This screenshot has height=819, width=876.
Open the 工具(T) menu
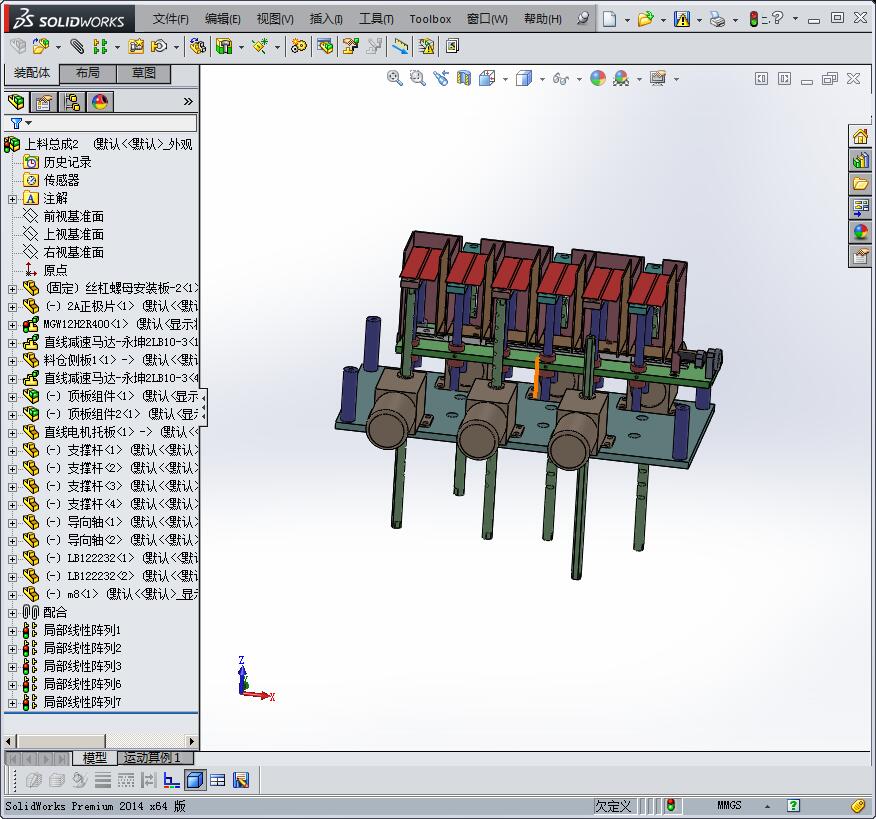(376, 19)
